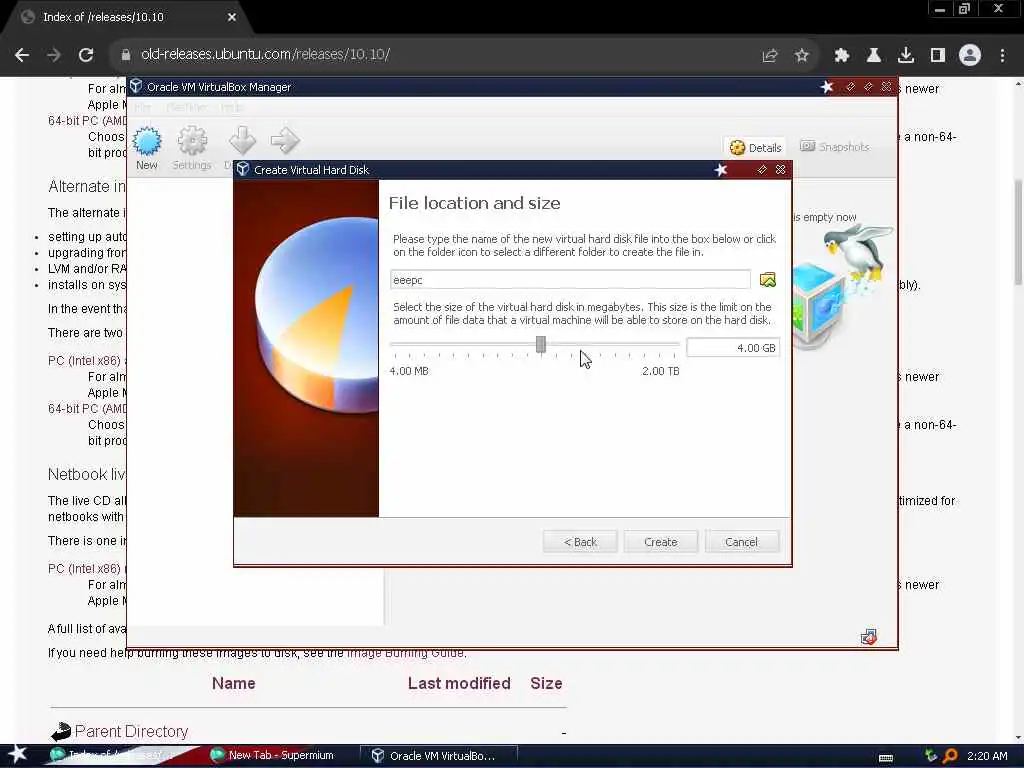
Task: Close the Create Virtual Hard Disk dialog
Action: [x=780, y=170]
